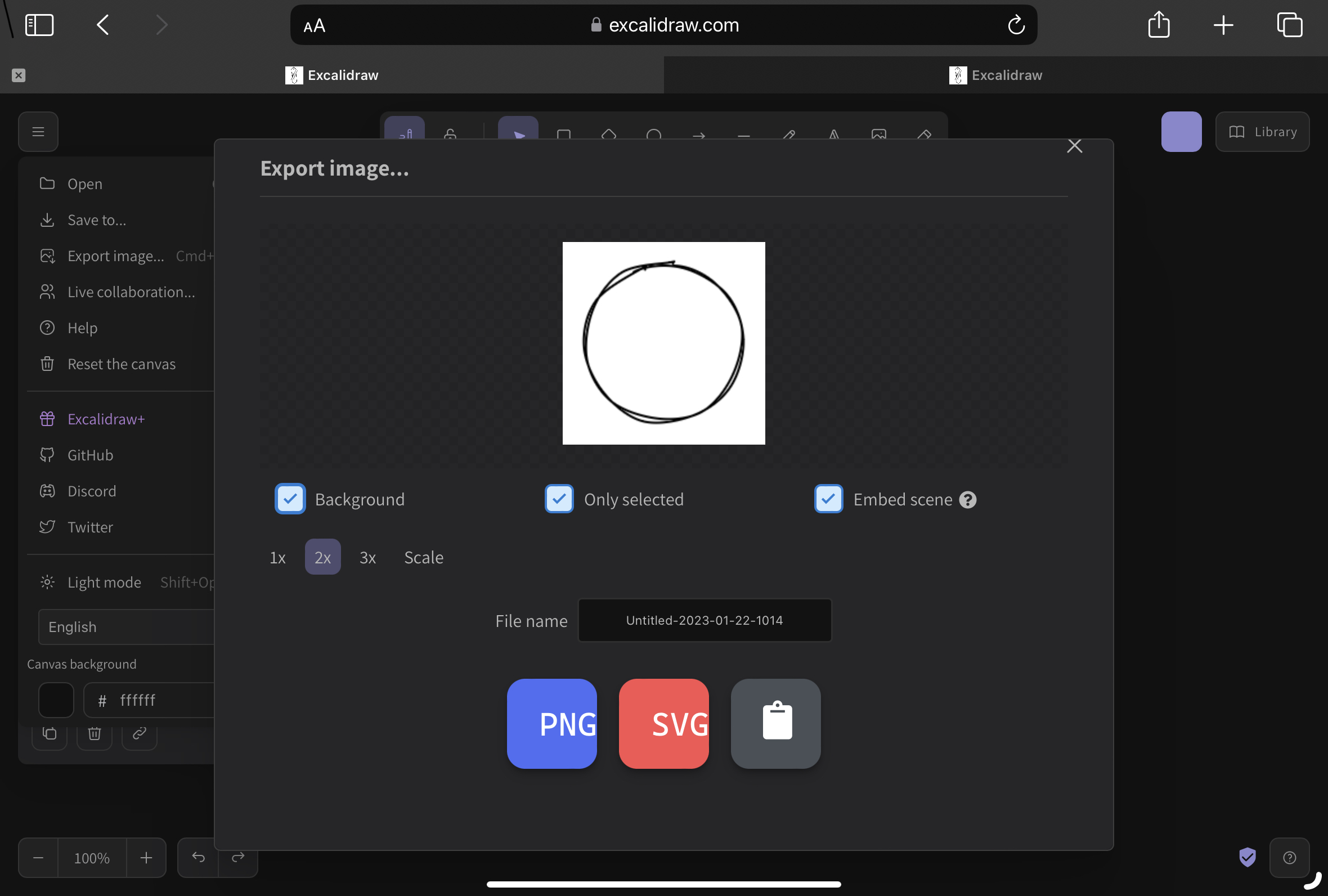Image resolution: width=1328 pixels, height=896 pixels.
Task: Switch to second Excalidraw tab
Action: click(995, 75)
